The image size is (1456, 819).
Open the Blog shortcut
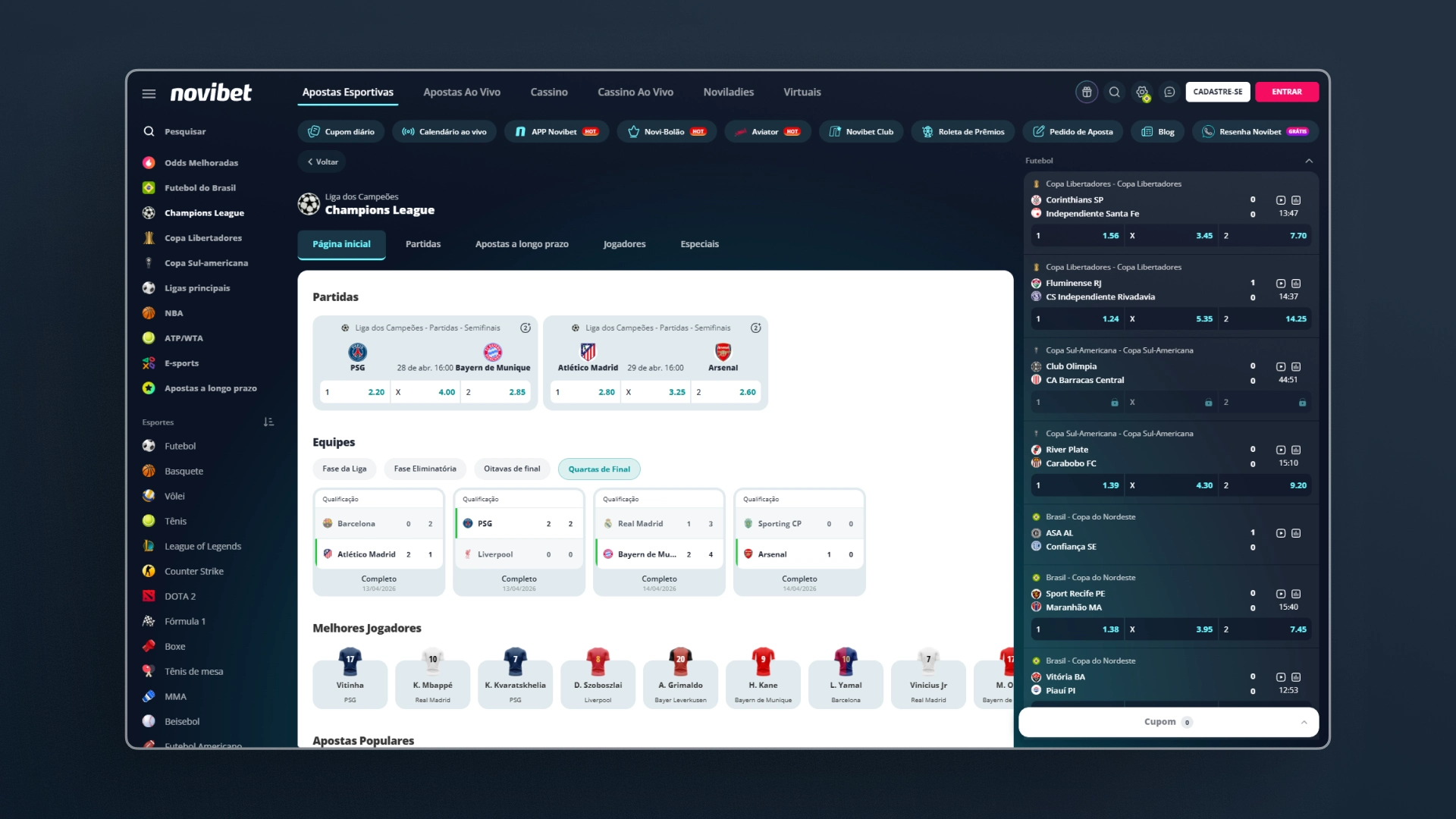(x=1158, y=132)
